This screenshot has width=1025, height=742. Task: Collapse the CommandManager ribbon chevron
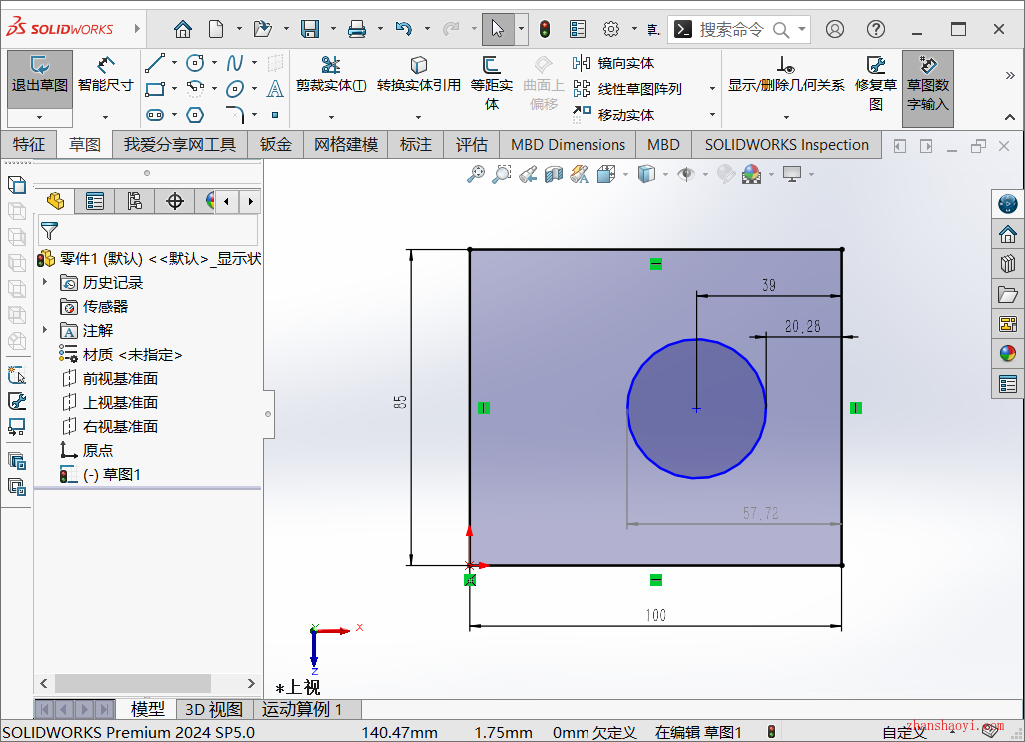[x=1010, y=117]
